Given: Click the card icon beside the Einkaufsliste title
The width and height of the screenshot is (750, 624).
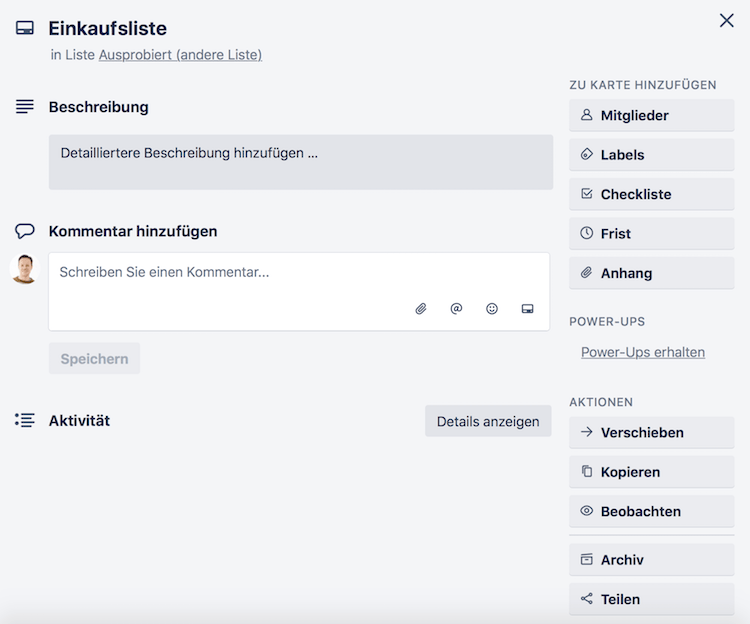Looking at the screenshot, I should [25, 28].
